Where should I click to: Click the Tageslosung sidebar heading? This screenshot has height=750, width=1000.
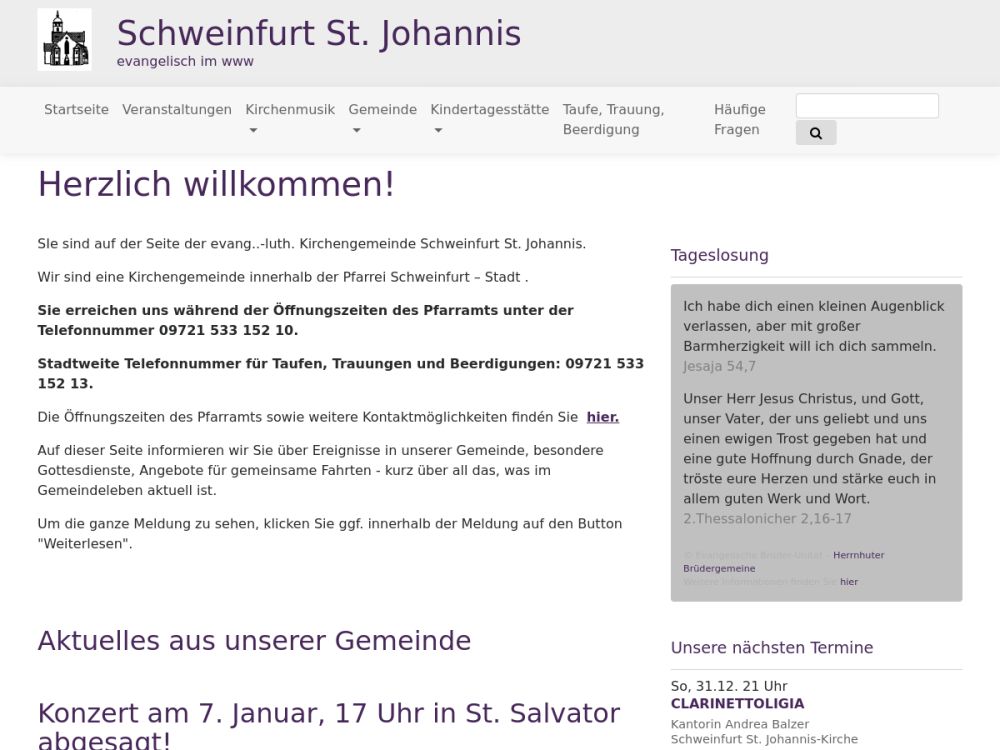point(719,255)
